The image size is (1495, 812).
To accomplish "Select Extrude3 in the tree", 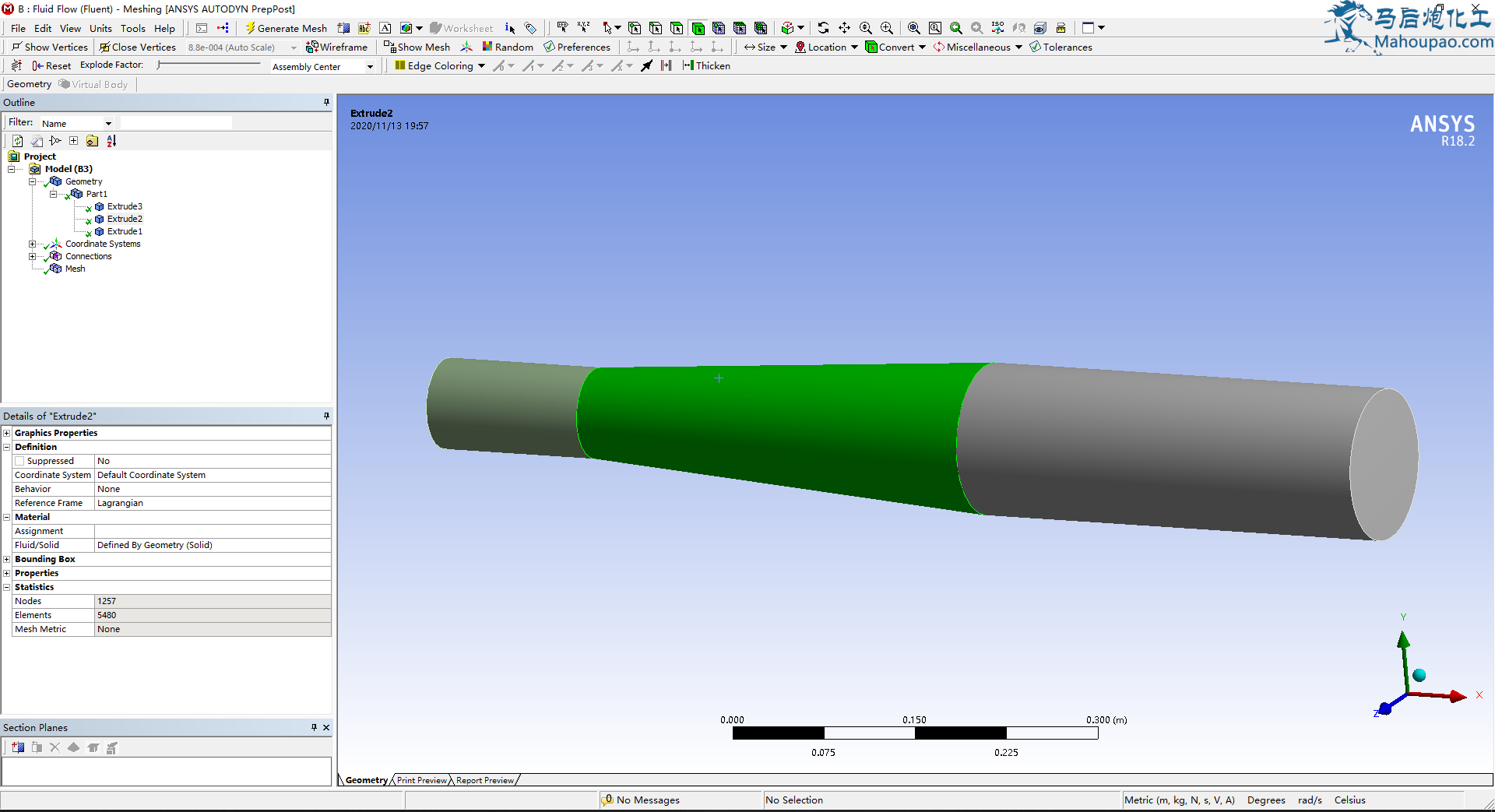I will pyautogui.click(x=125, y=206).
